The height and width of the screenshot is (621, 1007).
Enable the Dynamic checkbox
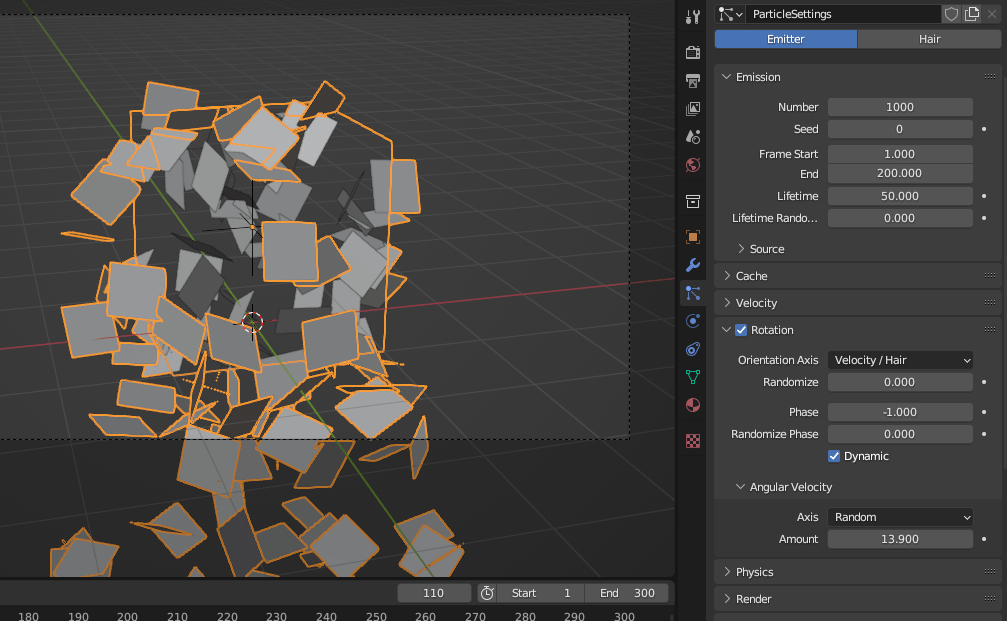[x=833, y=456]
